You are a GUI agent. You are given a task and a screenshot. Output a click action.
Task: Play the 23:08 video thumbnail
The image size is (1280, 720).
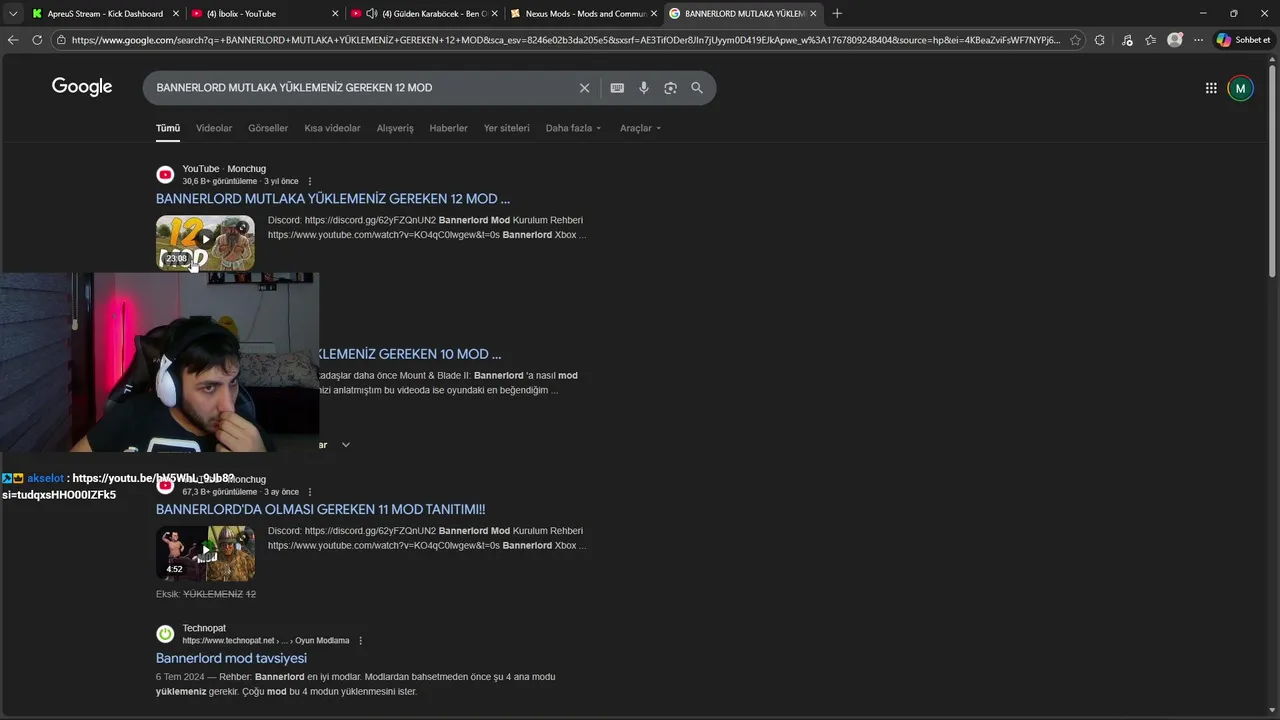[205, 243]
